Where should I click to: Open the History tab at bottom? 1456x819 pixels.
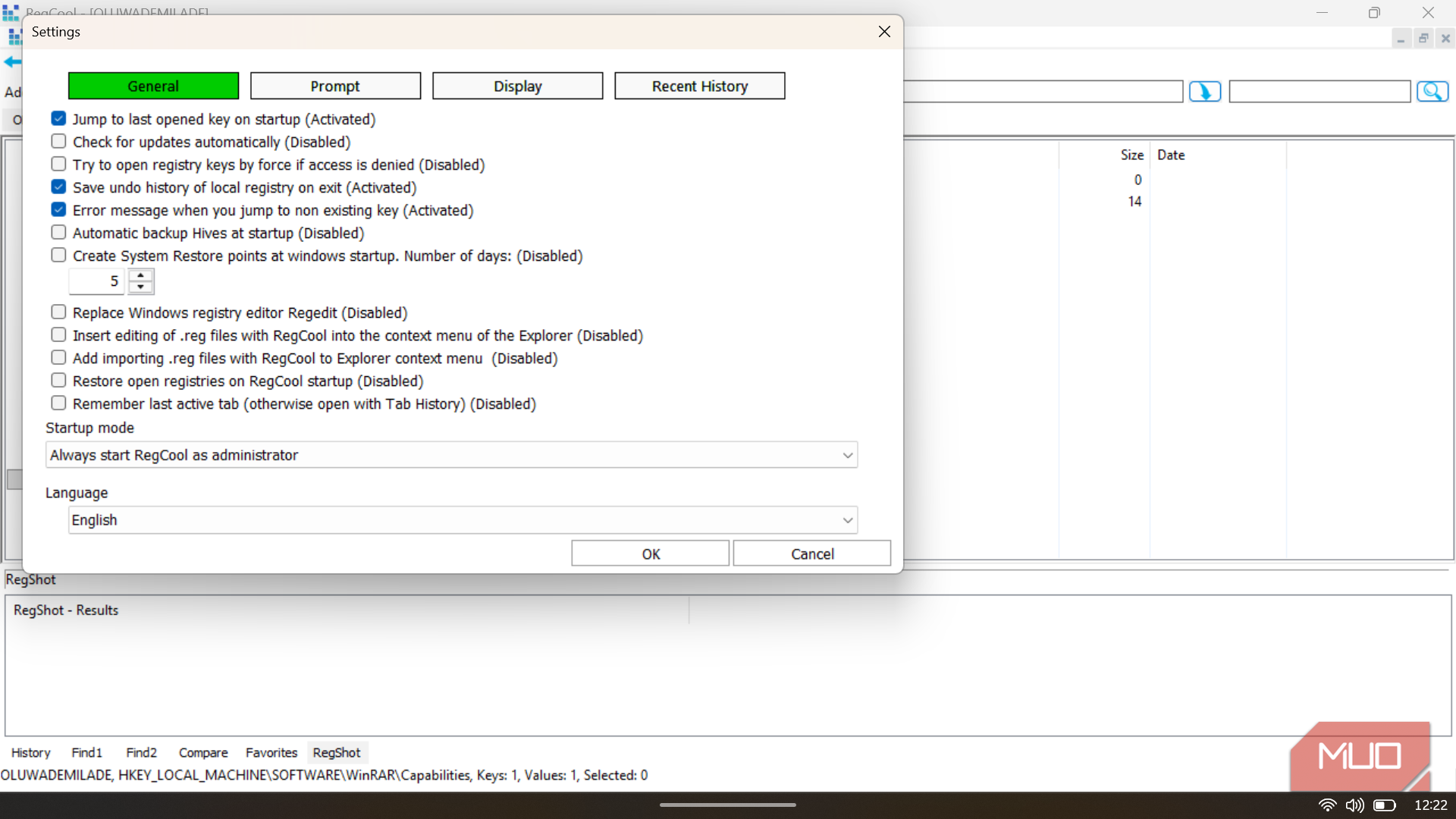(x=31, y=752)
